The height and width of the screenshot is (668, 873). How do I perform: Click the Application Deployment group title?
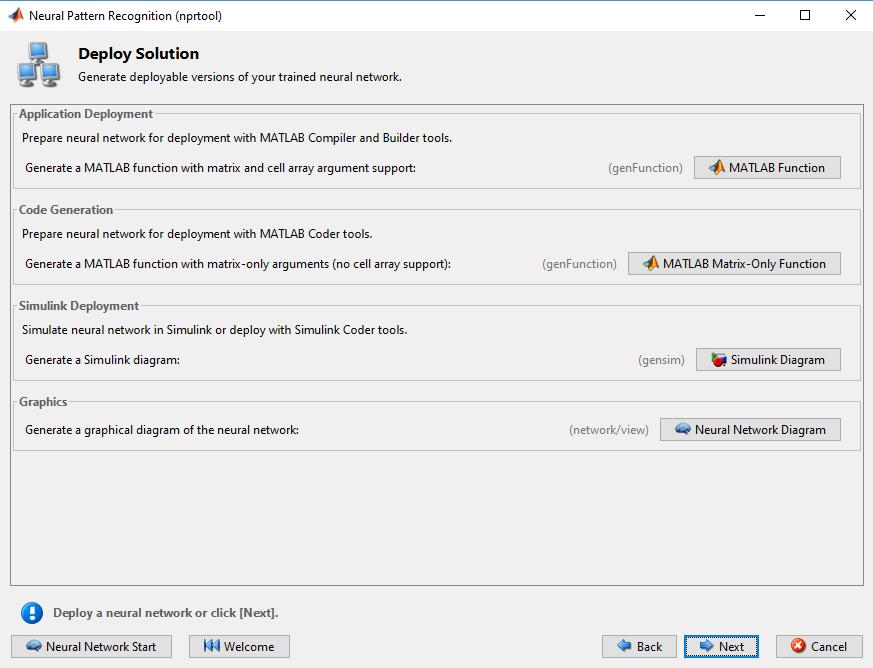[86, 114]
